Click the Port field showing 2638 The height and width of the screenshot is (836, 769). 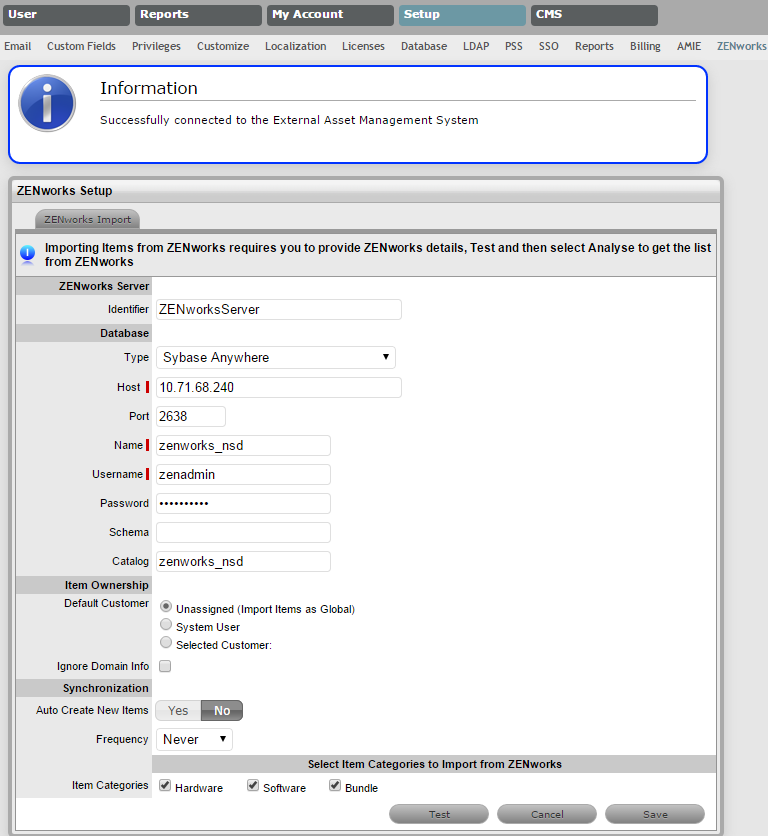[190, 416]
